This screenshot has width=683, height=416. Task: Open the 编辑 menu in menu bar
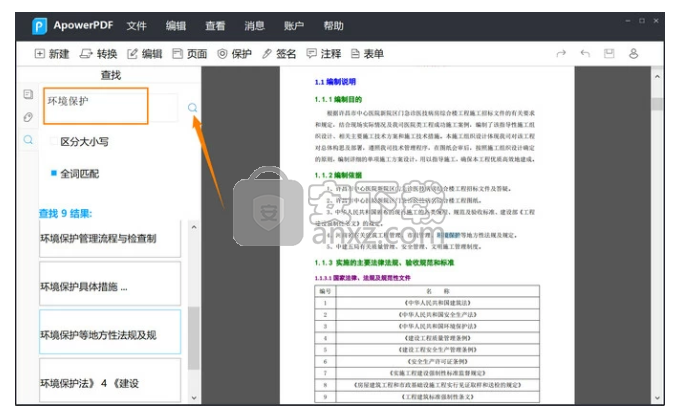[x=176, y=26]
